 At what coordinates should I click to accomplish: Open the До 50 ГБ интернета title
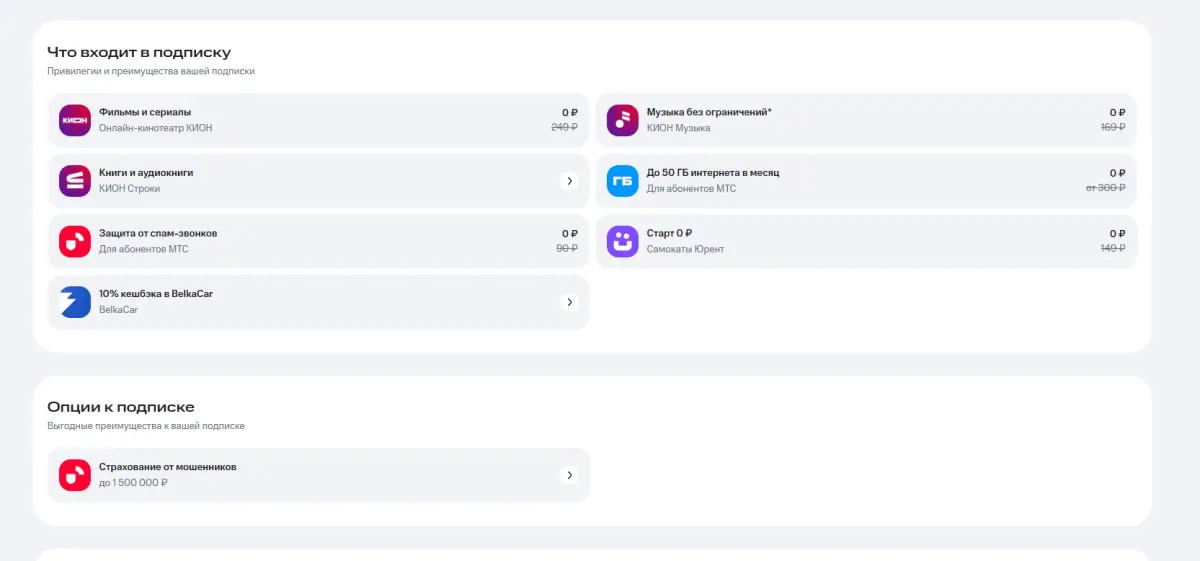[x=713, y=173]
